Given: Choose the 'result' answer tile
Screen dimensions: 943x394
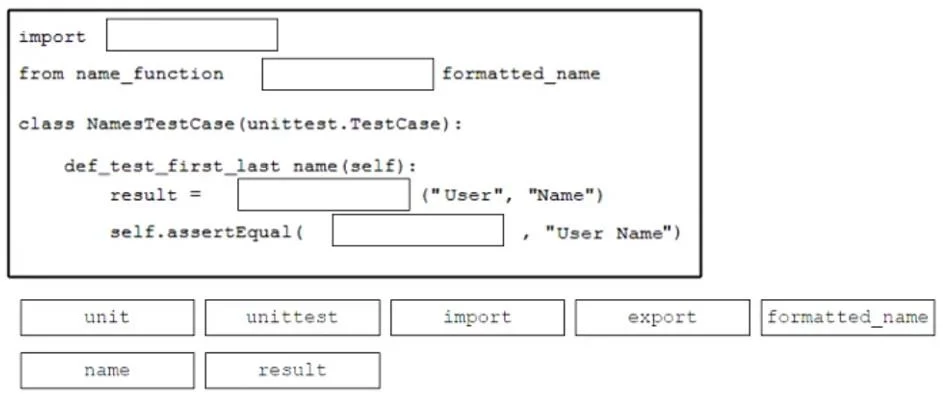Looking at the screenshot, I should [x=292, y=371].
